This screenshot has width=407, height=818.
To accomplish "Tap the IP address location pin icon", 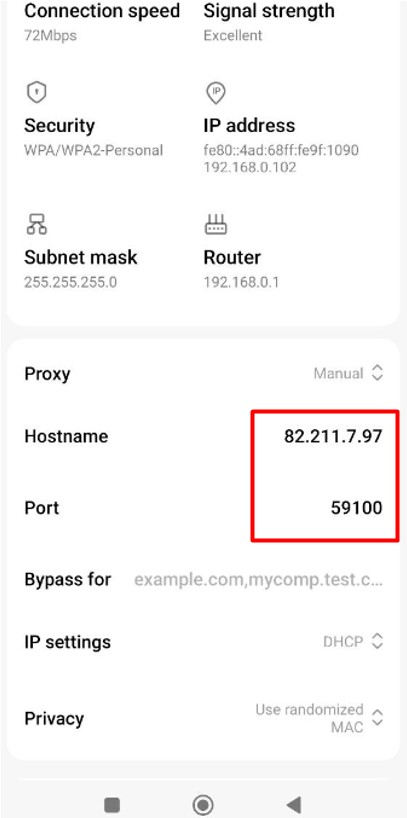I will pyautogui.click(x=216, y=93).
